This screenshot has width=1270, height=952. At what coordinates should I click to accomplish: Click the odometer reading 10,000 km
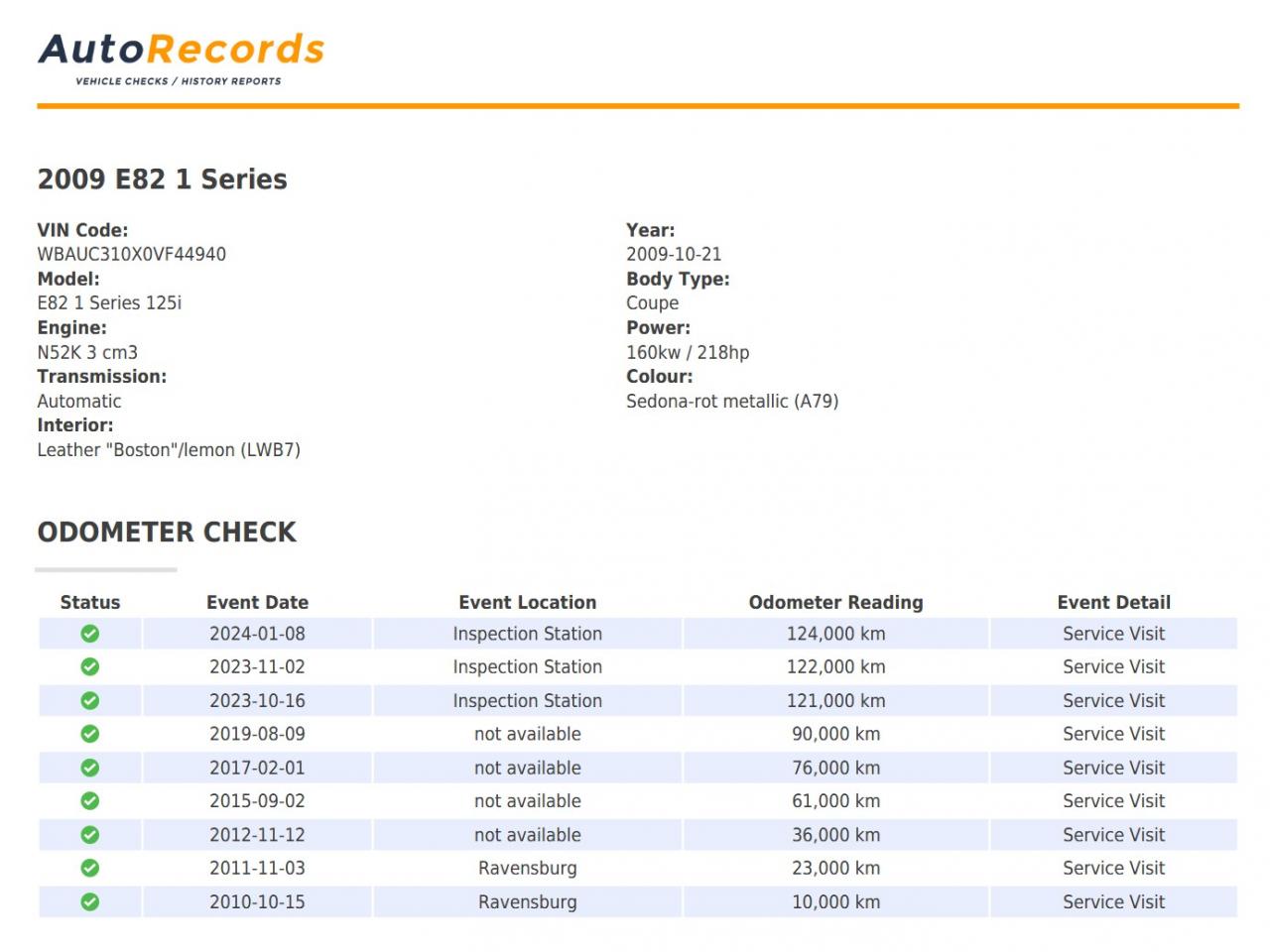point(836,901)
